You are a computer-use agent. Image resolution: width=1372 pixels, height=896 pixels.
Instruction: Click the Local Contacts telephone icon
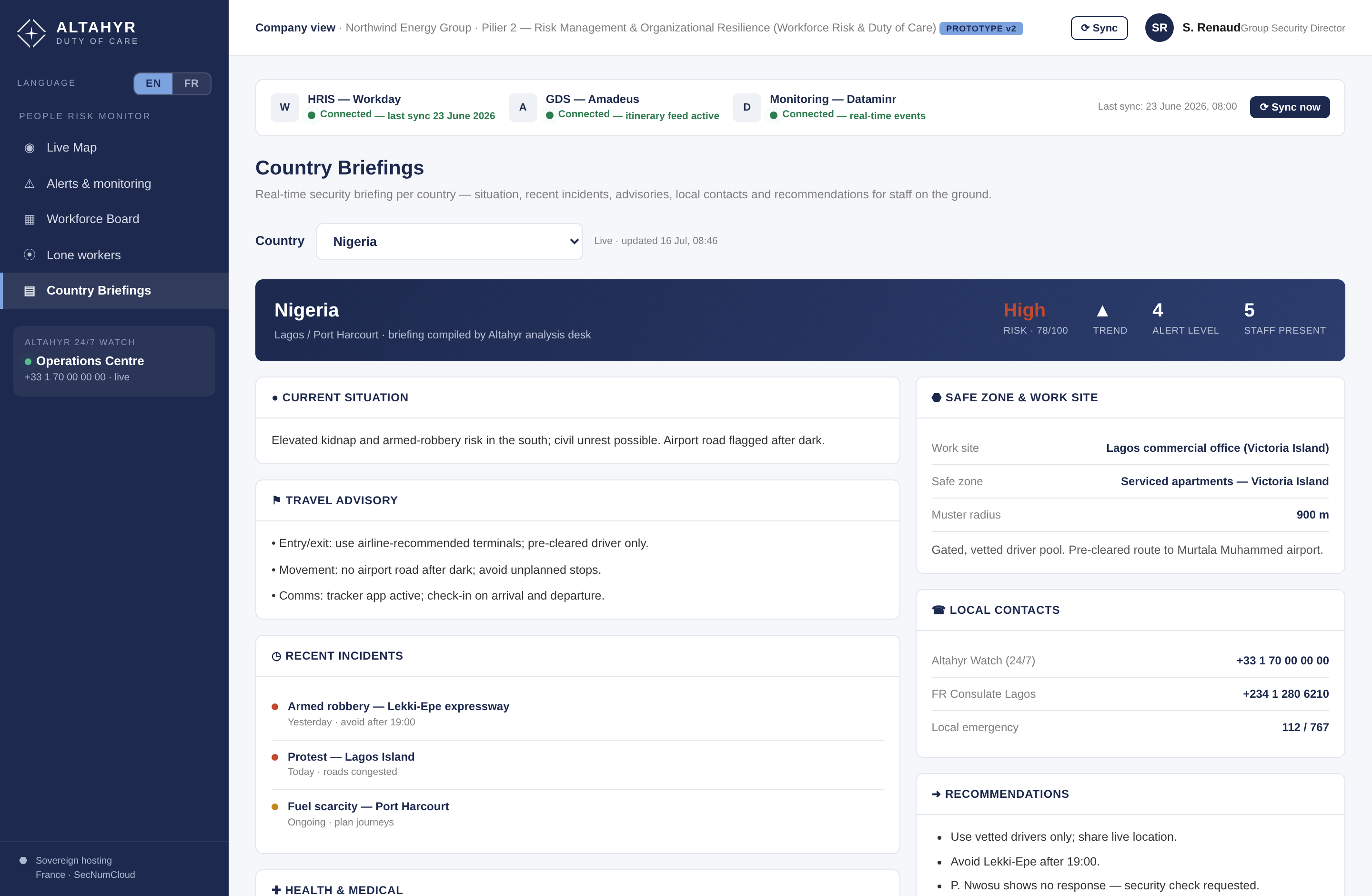(938, 610)
